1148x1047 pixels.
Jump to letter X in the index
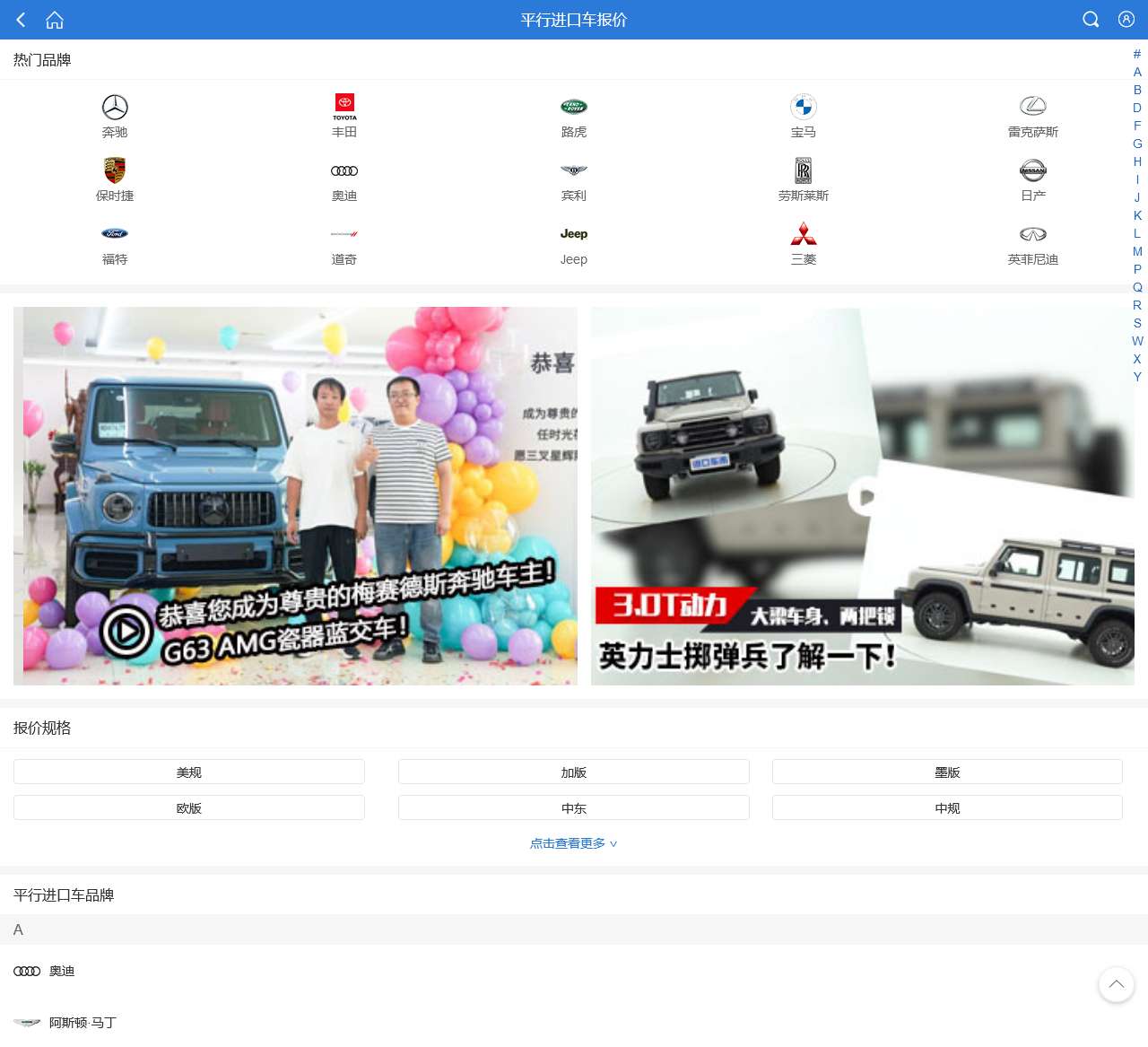pos(1137,359)
